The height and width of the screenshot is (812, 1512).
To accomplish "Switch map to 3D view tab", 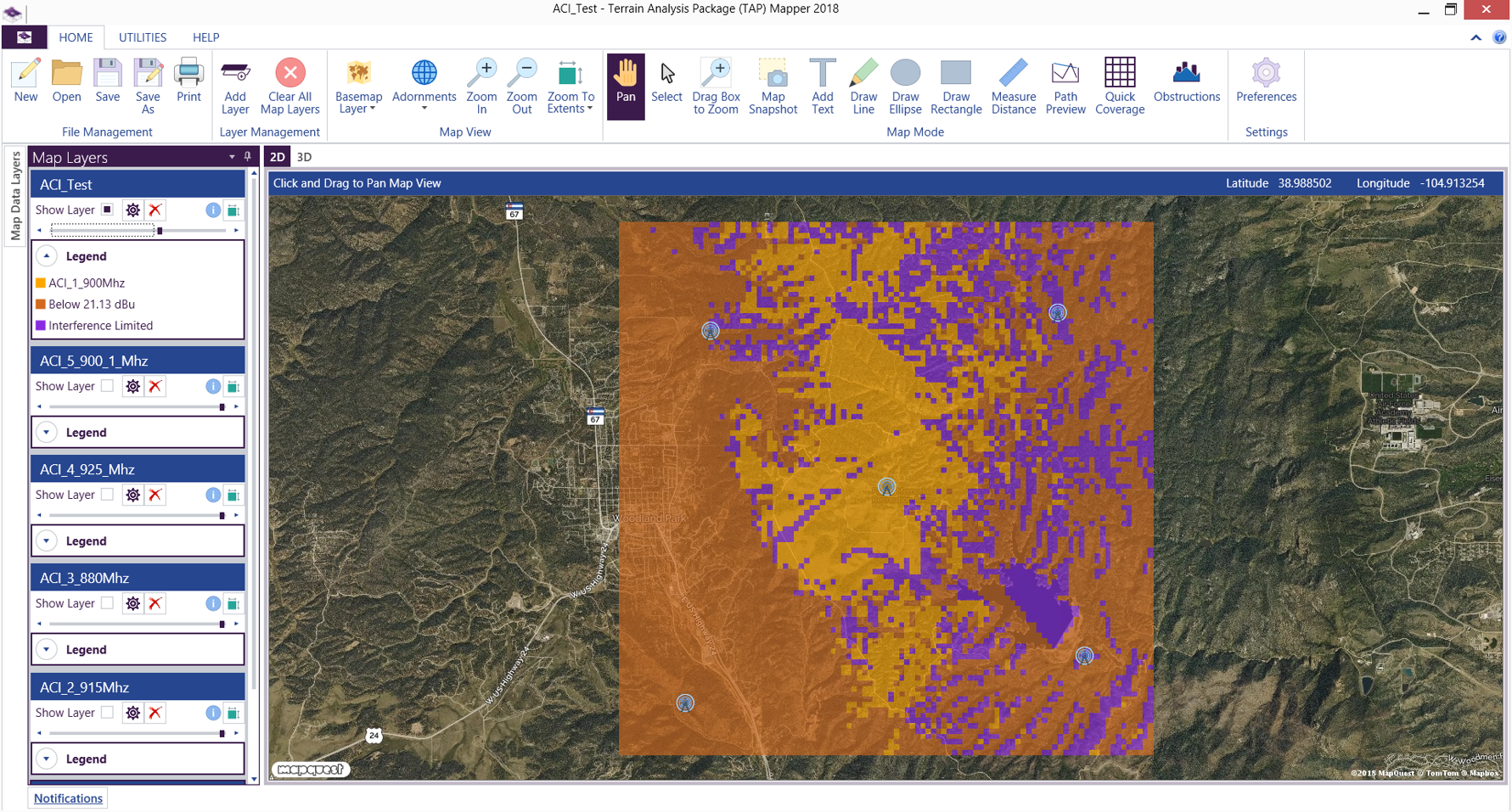I will click(x=304, y=157).
